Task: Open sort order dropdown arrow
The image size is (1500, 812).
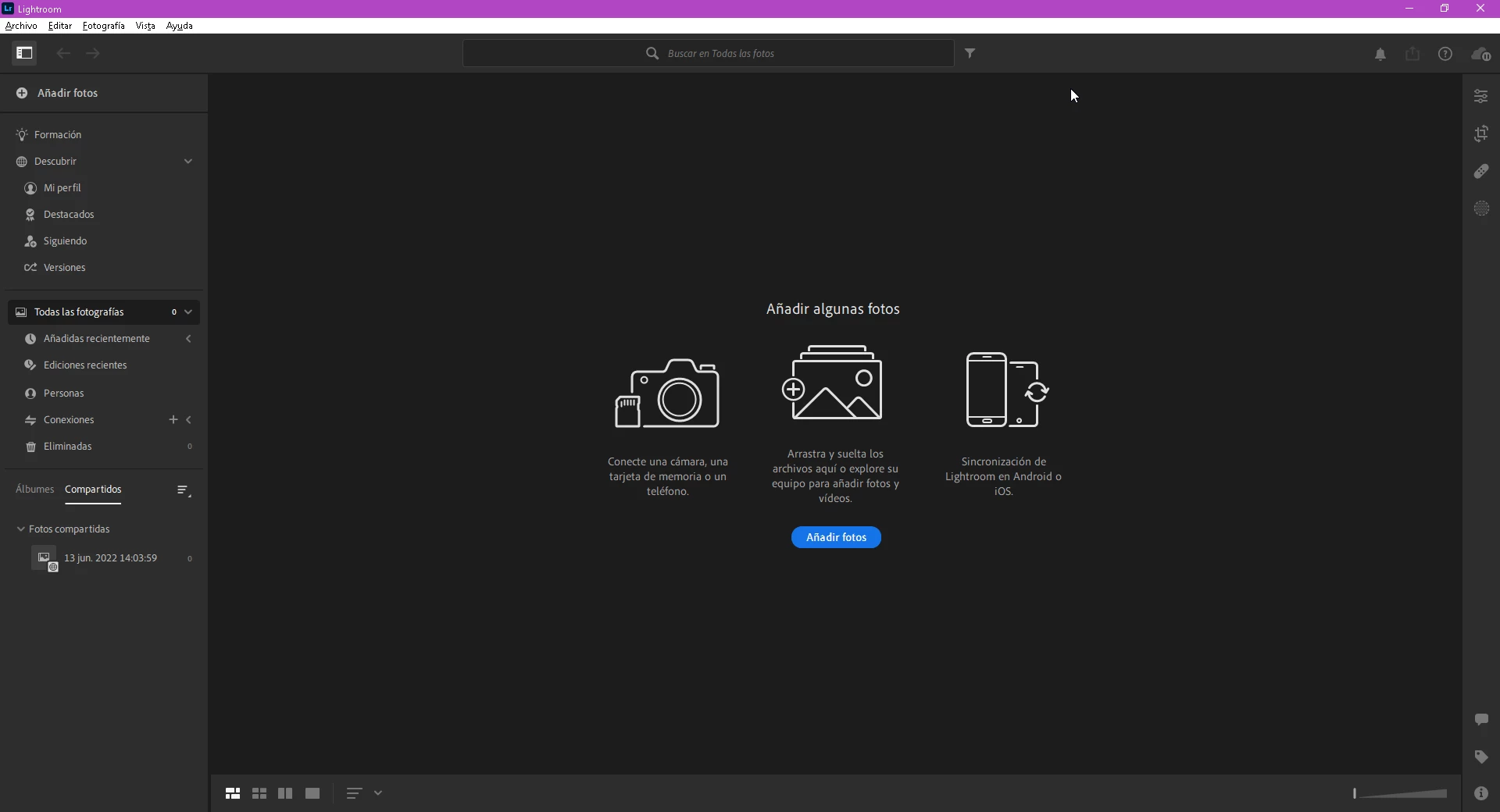Action: point(378,793)
